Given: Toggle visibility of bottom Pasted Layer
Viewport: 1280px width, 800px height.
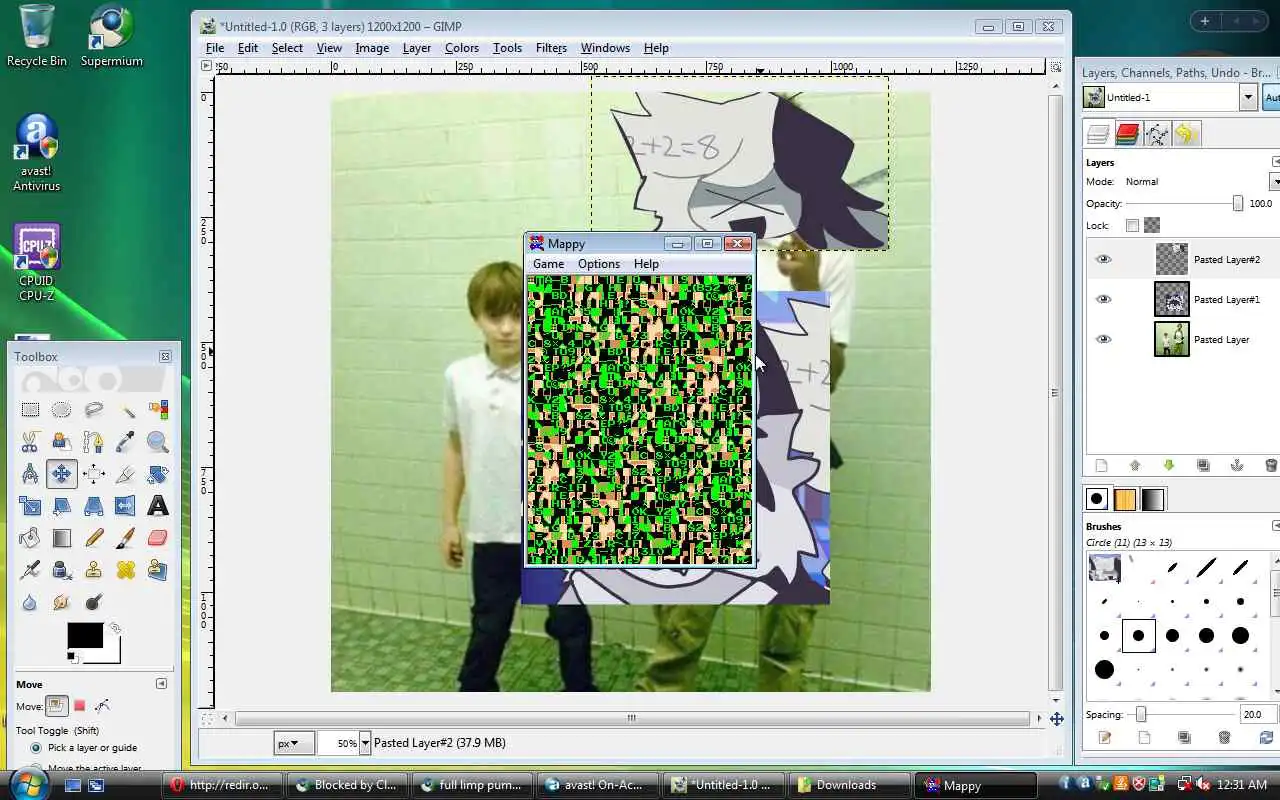Looking at the screenshot, I should [1103, 339].
